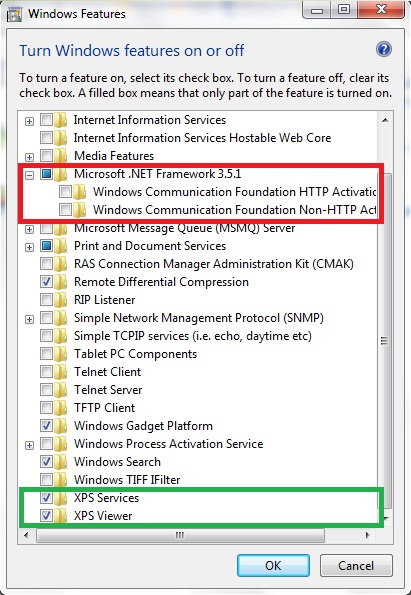Image resolution: width=411 pixels, height=595 pixels.
Task: Collapse the Microsoft .NET Framework 3.5.1 node
Action: click(29, 175)
